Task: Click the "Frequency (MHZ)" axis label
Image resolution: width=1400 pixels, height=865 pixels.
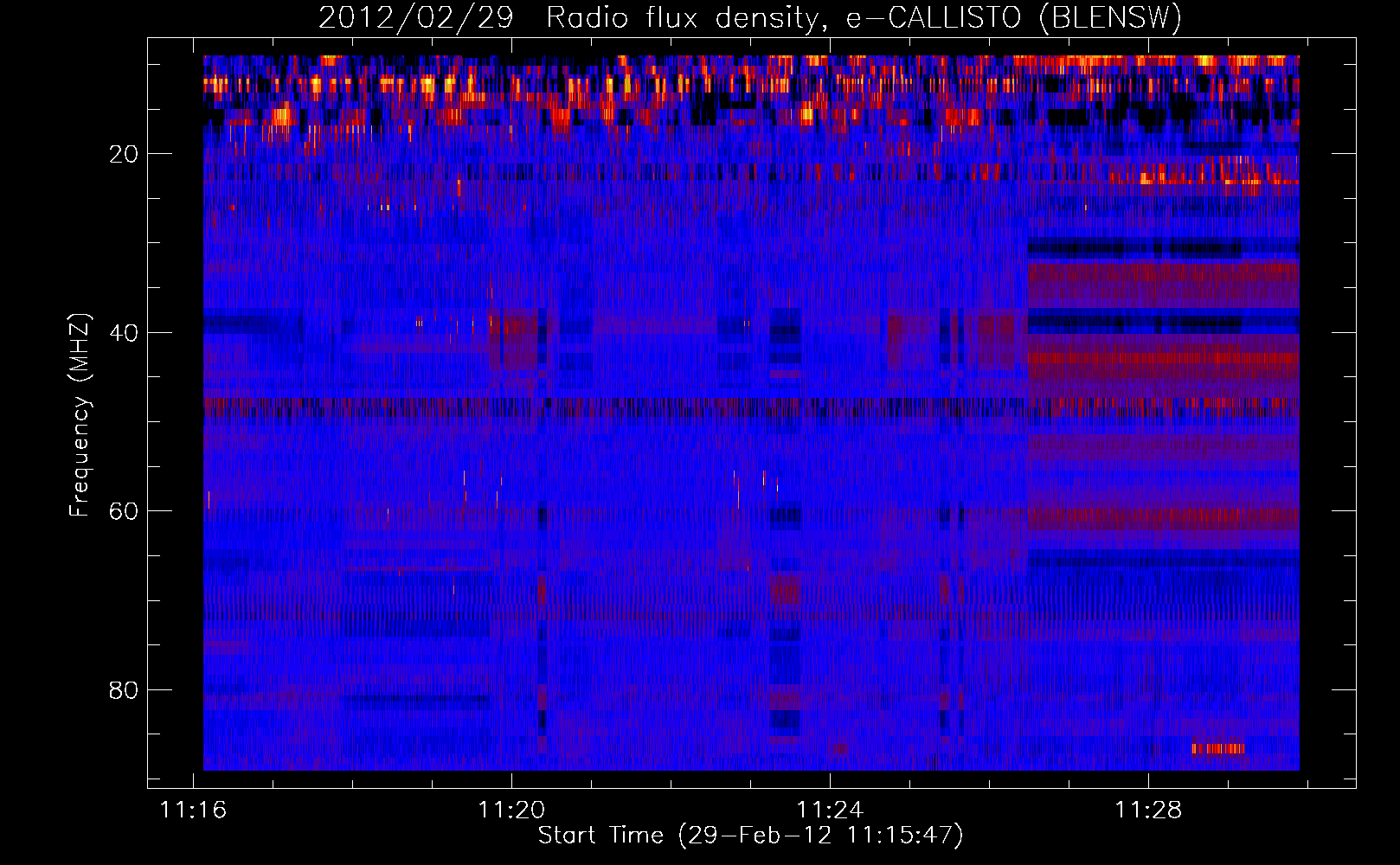Action: [80, 415]
